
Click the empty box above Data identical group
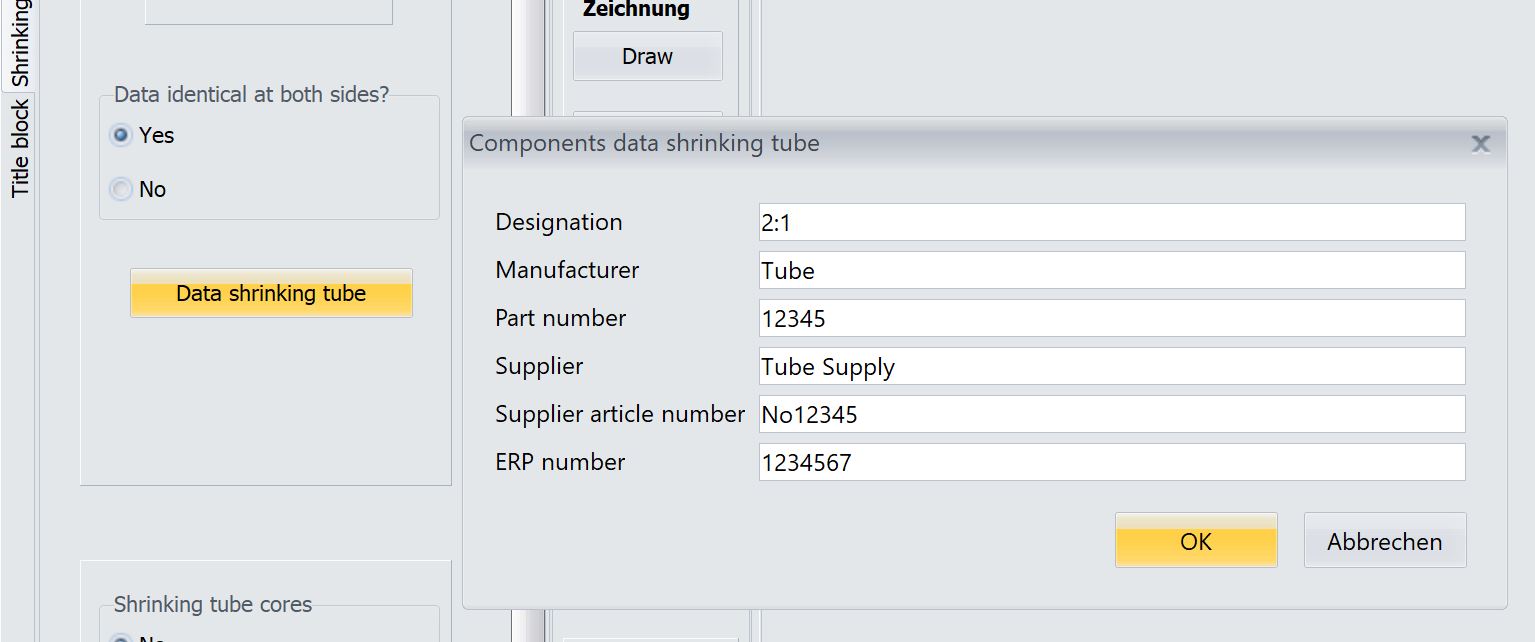point(269,11)
